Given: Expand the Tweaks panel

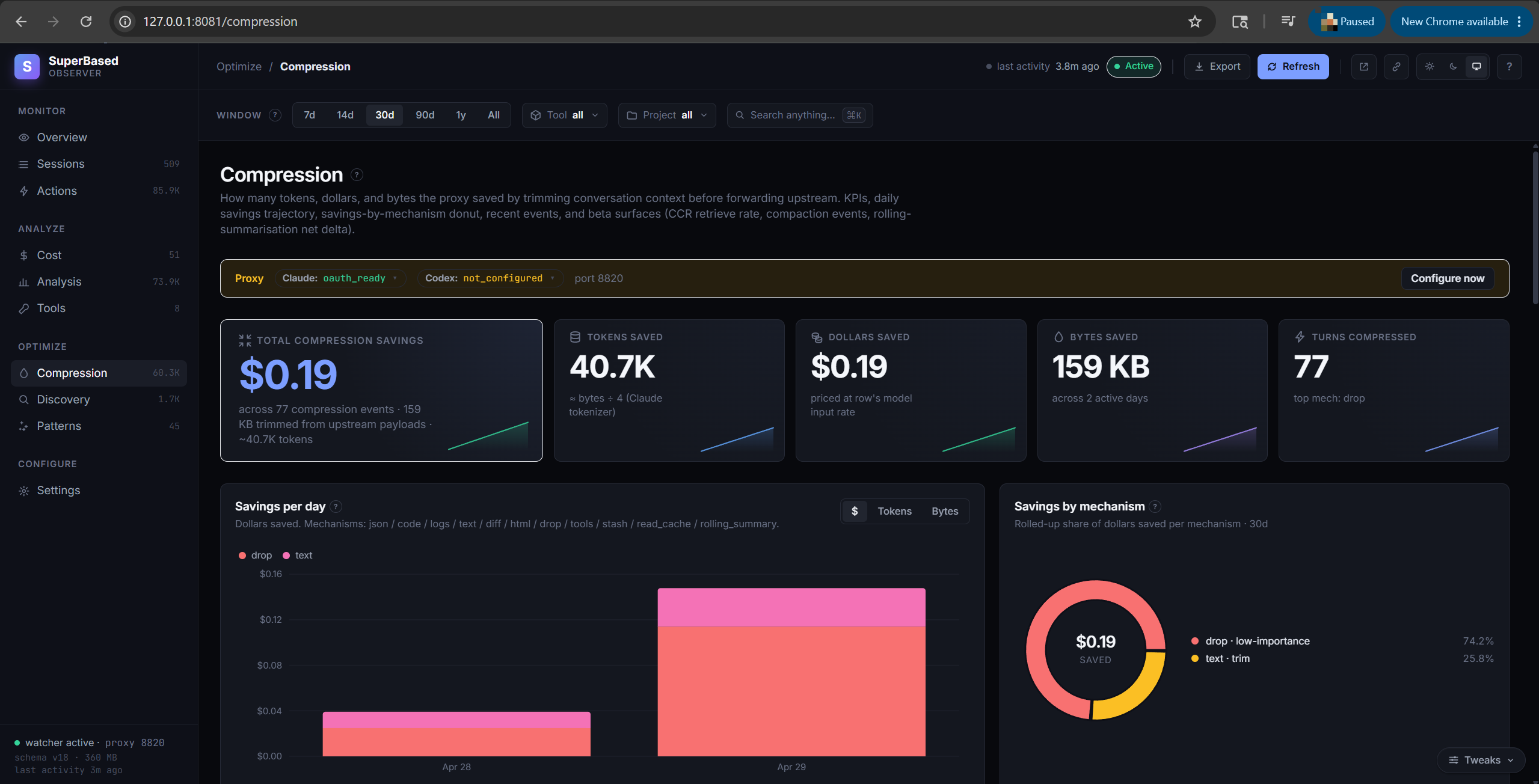Looking at the screenshot, I should (x=1481, y=760).
